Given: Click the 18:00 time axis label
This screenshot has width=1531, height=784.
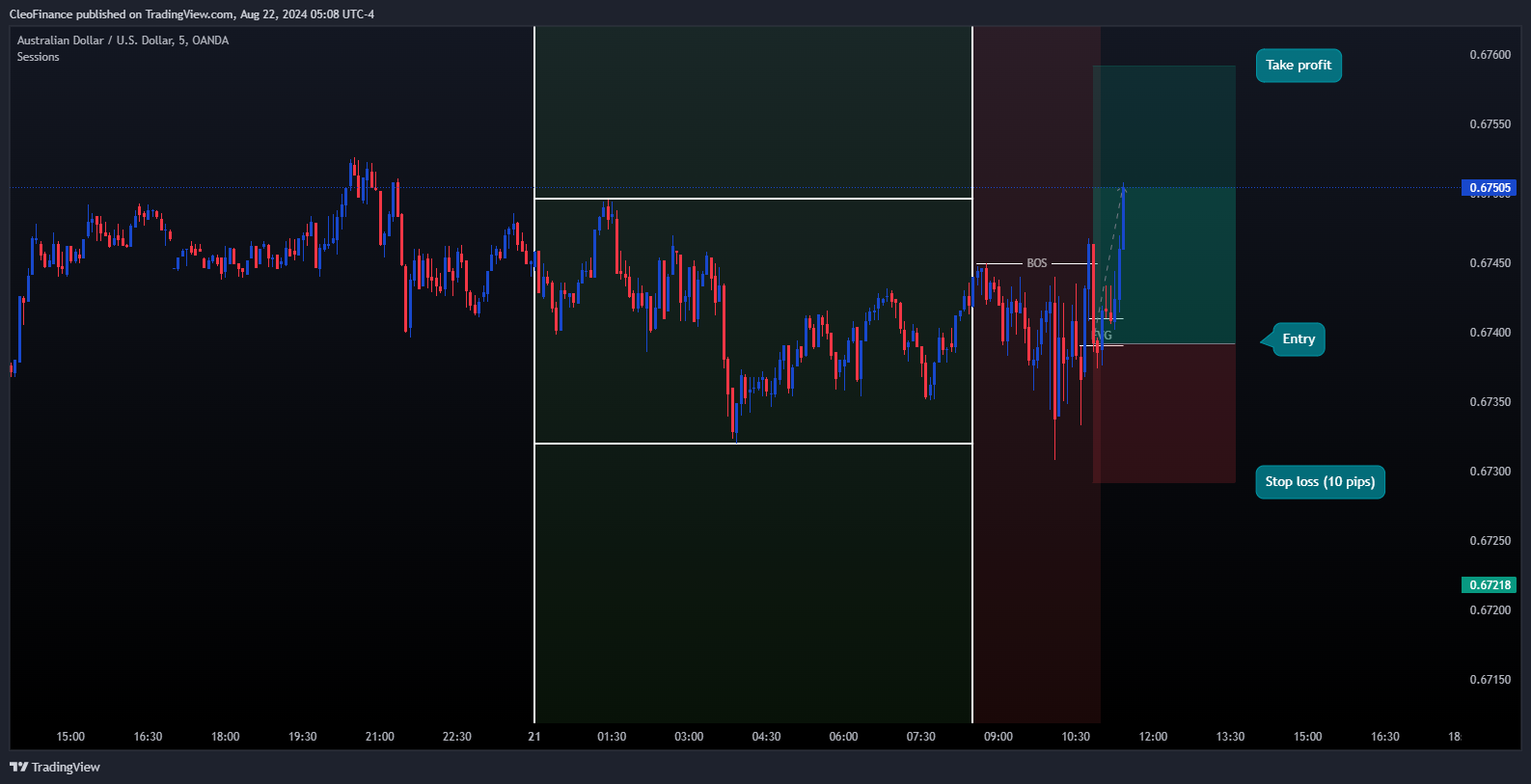Looking at the screenshot, I should (225, 737).
